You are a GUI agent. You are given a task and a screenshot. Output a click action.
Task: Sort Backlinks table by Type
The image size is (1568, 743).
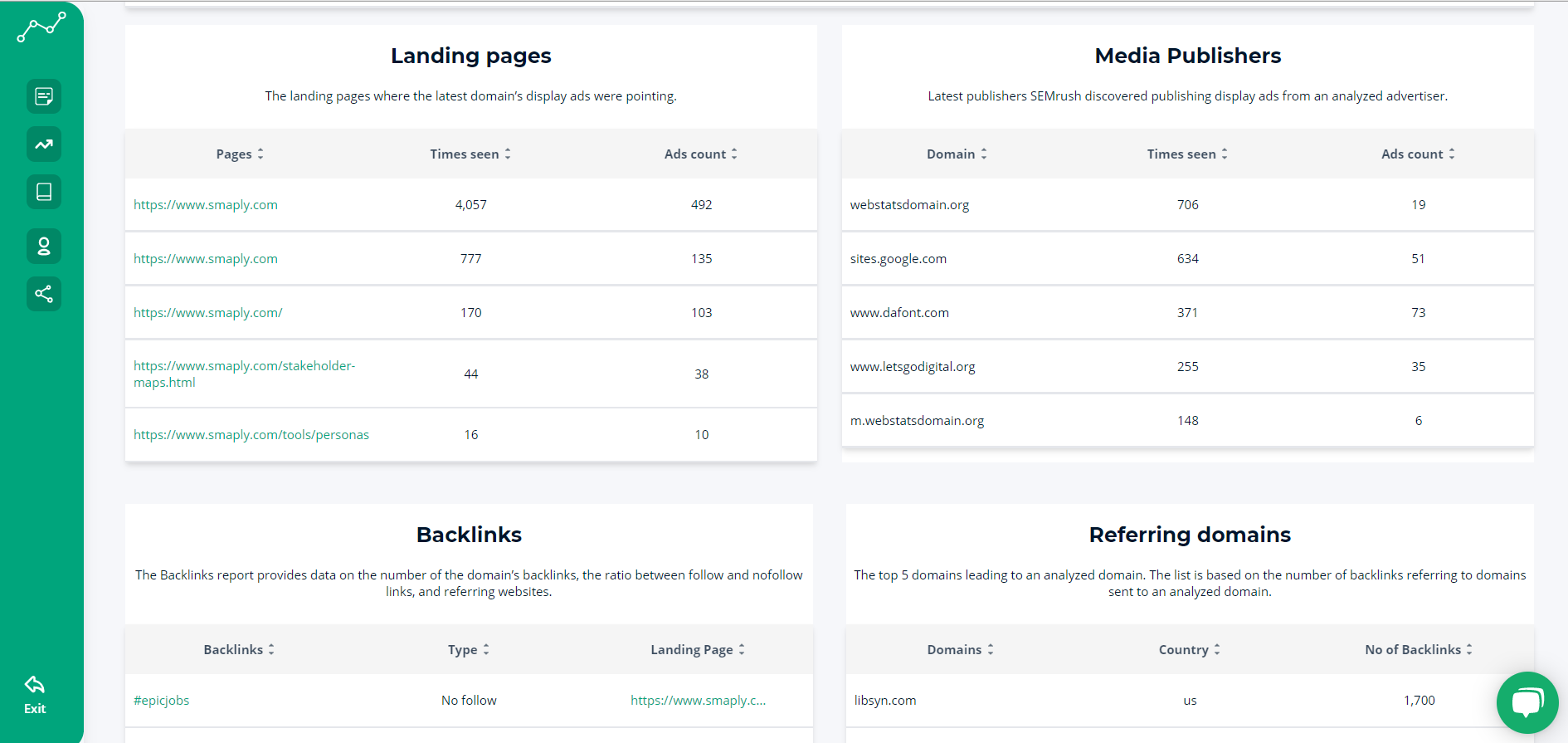(x=469, y=650)
